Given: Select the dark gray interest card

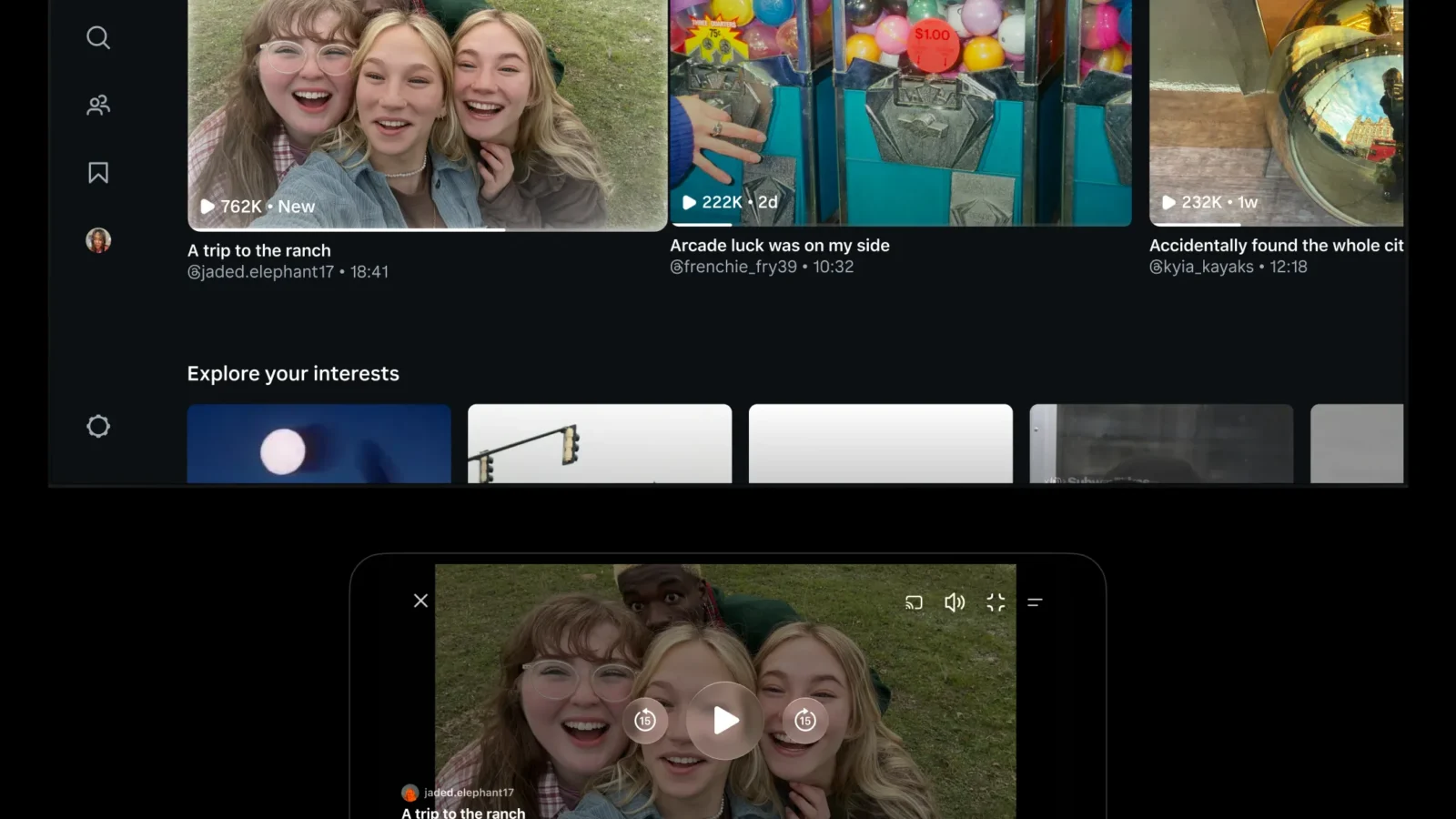Looking at the screenshot, I should tap(1161, 443).
